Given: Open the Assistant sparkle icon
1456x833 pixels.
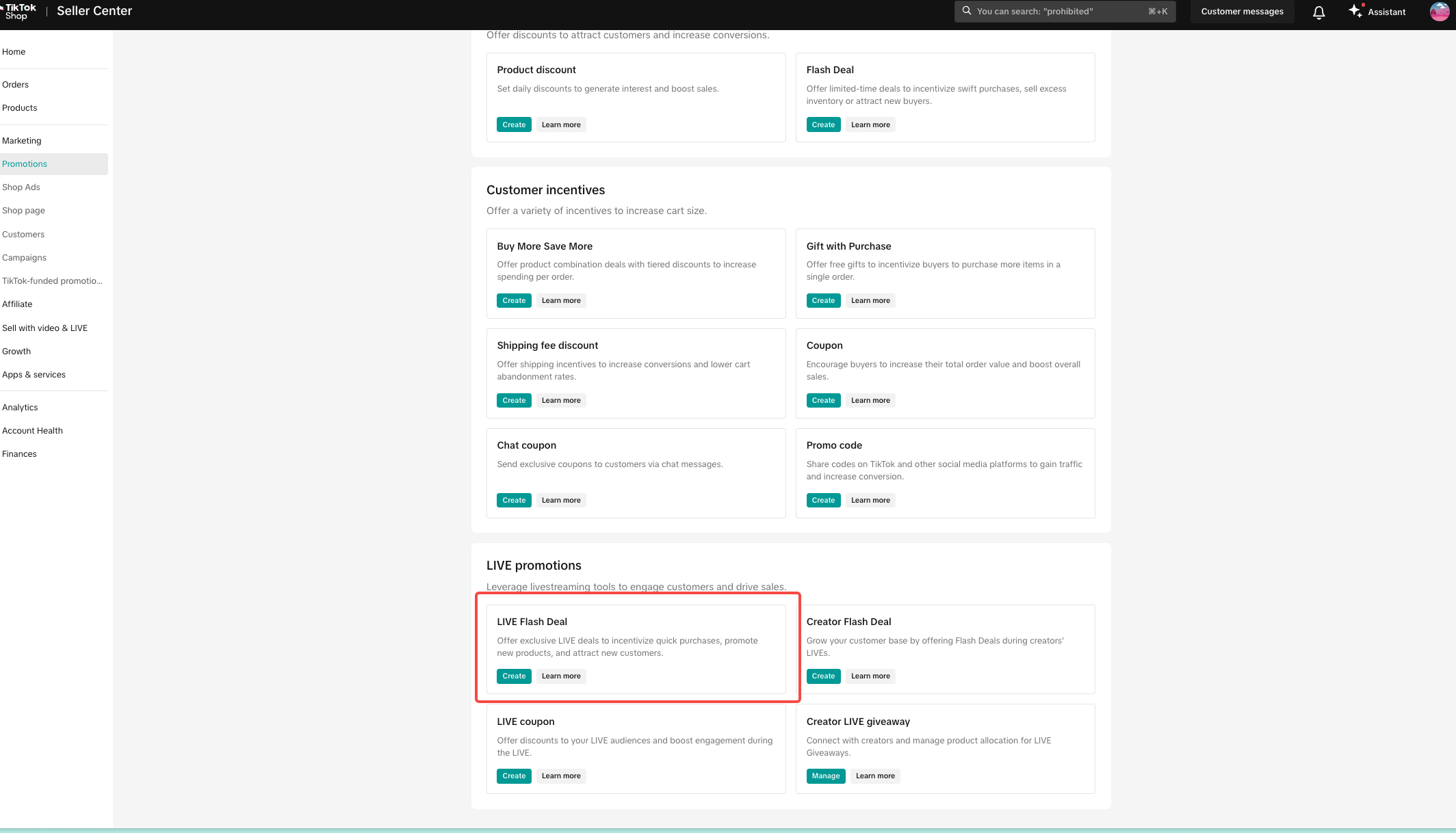Looking at the screenshot, I should [x=1355, y=11].
